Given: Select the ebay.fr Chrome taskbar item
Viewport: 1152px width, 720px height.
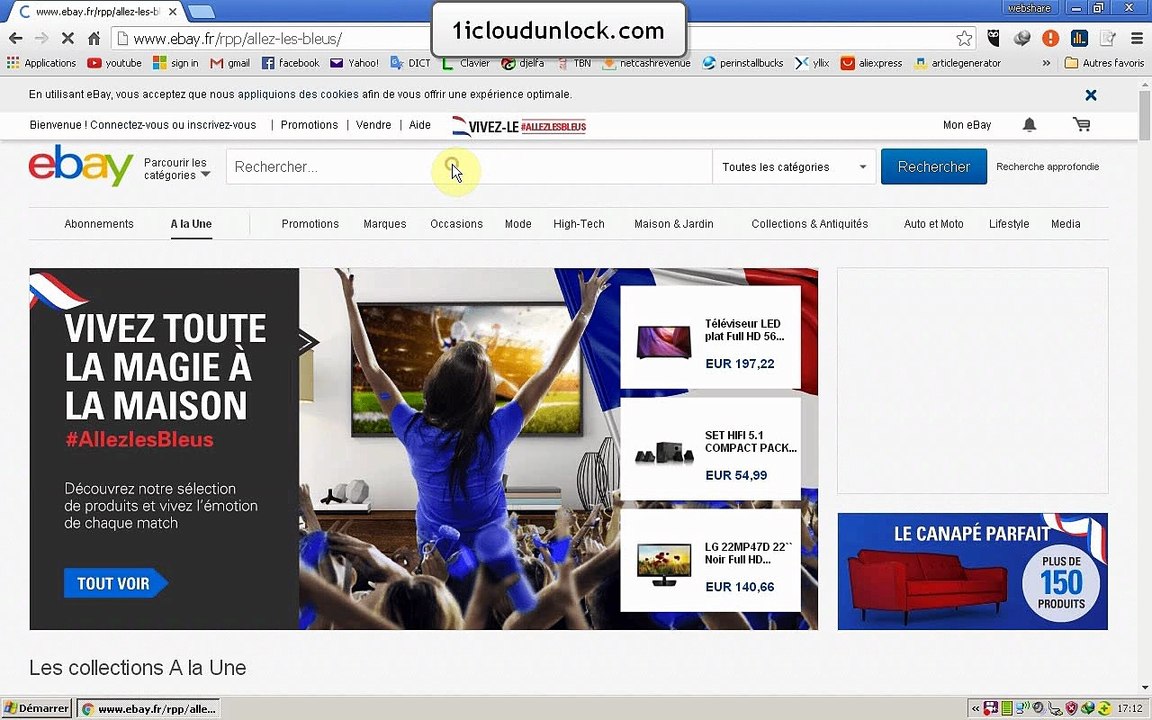Looking at the screenshot, I should (x=149, y=708).
